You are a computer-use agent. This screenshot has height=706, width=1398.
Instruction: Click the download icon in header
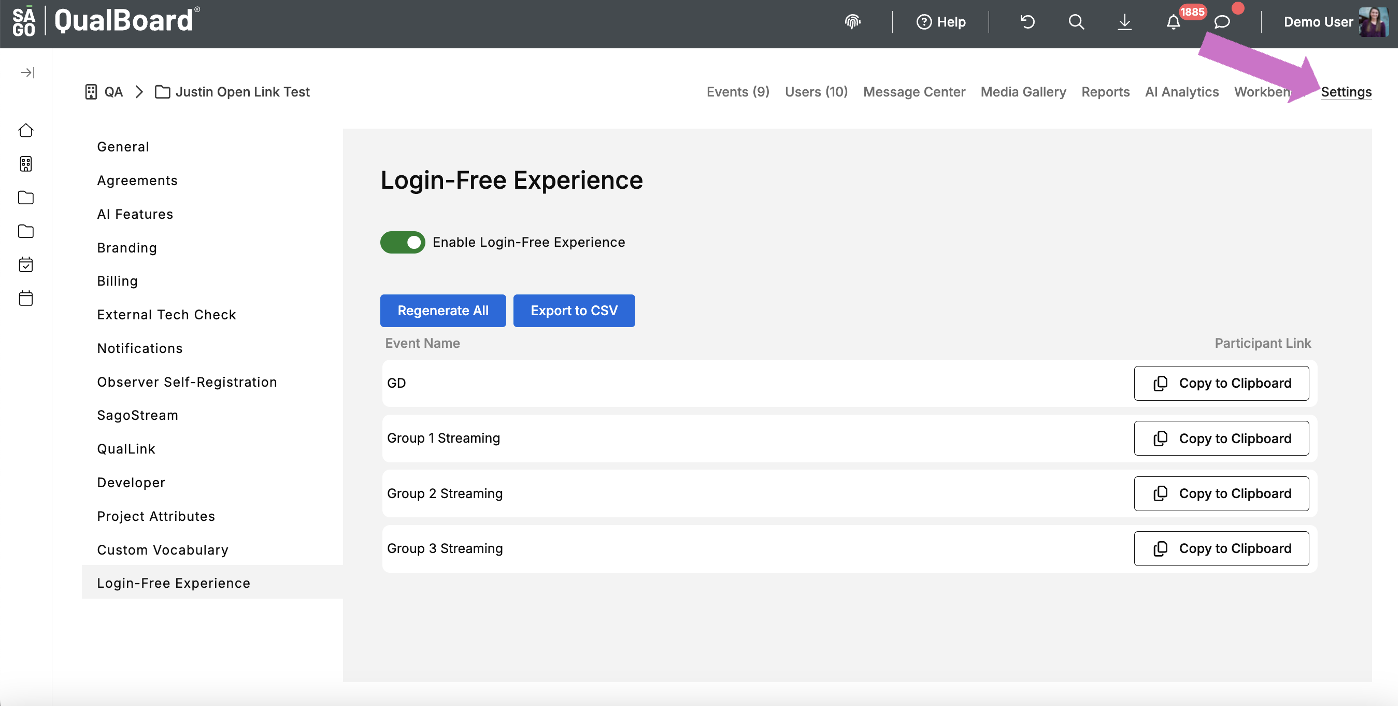tap(1125, 22)
